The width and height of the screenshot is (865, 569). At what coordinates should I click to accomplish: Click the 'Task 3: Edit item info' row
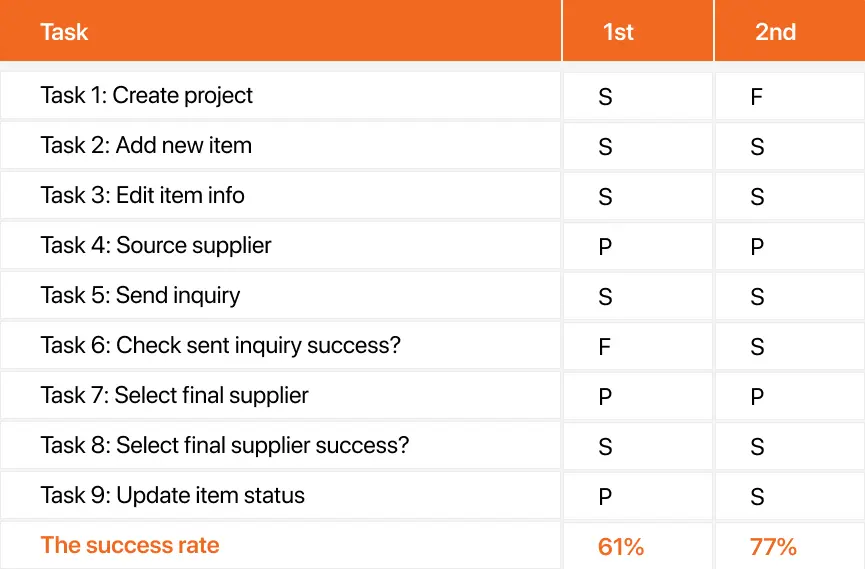tap(432, 195)
